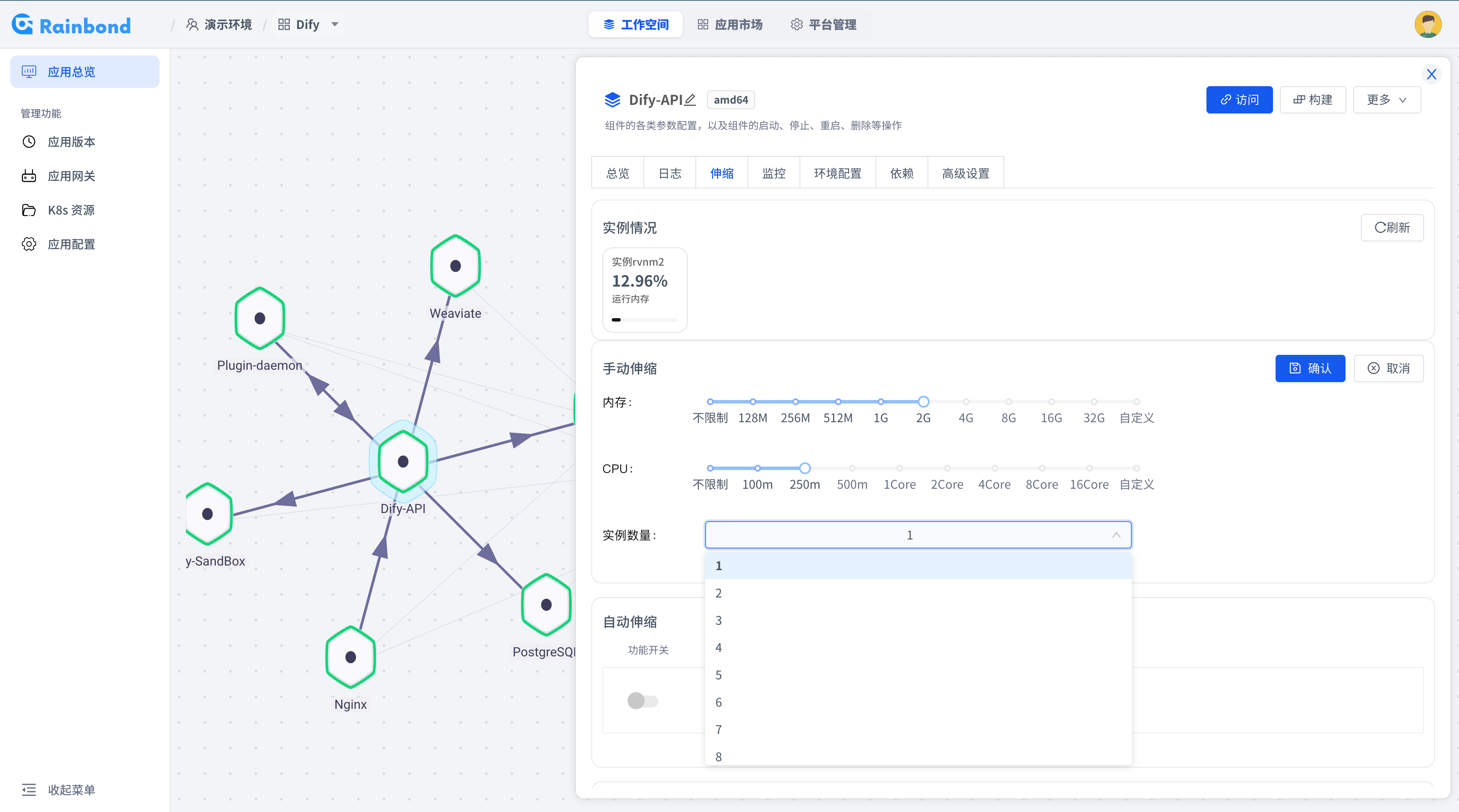Click the blue 访问 button
Viewport: 1459px width, 812px height.
[1239, 100]
